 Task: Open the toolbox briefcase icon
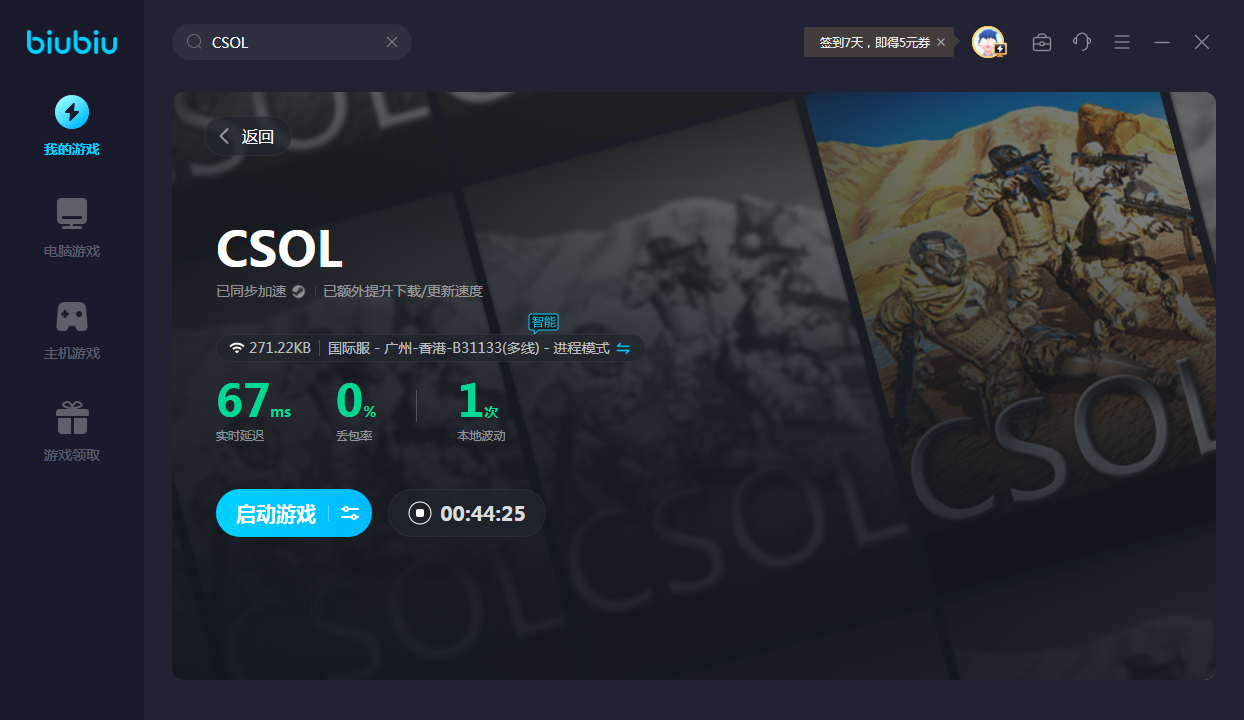coord(1042,42)
